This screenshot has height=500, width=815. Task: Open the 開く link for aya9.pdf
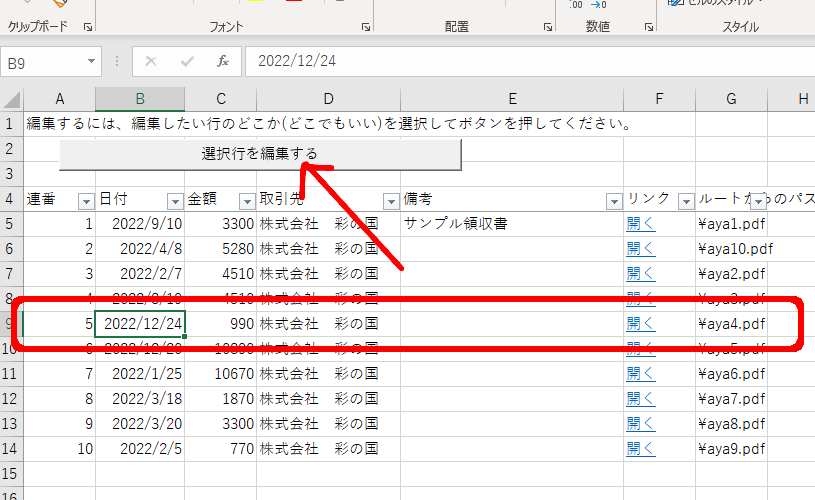point(640,449)
